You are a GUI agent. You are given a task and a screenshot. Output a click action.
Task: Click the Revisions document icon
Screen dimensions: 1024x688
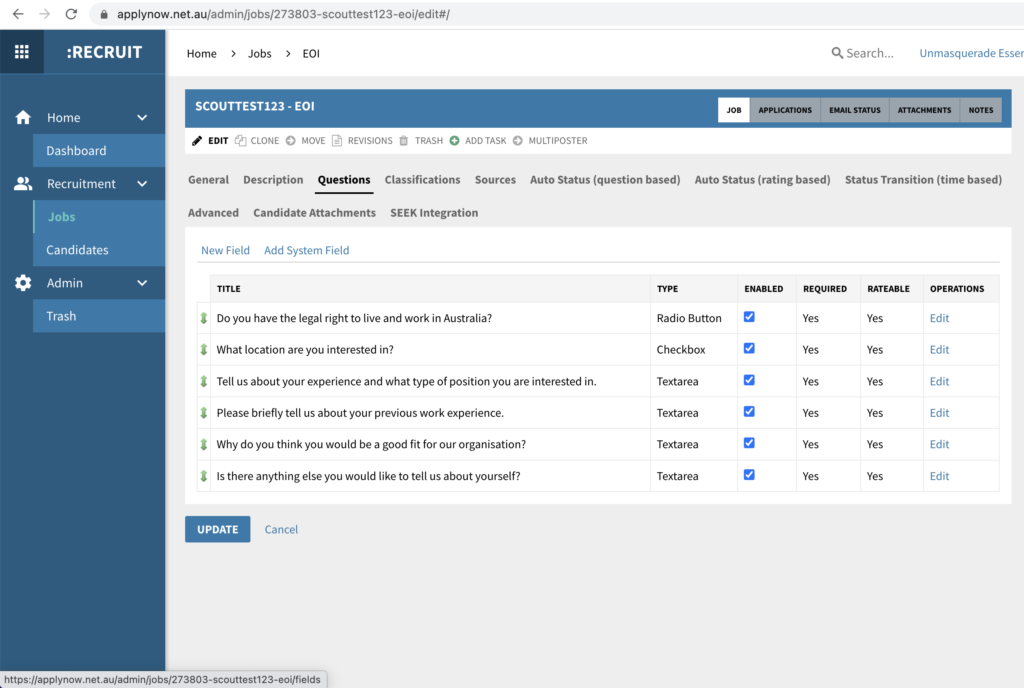click(x=337, y=140)
